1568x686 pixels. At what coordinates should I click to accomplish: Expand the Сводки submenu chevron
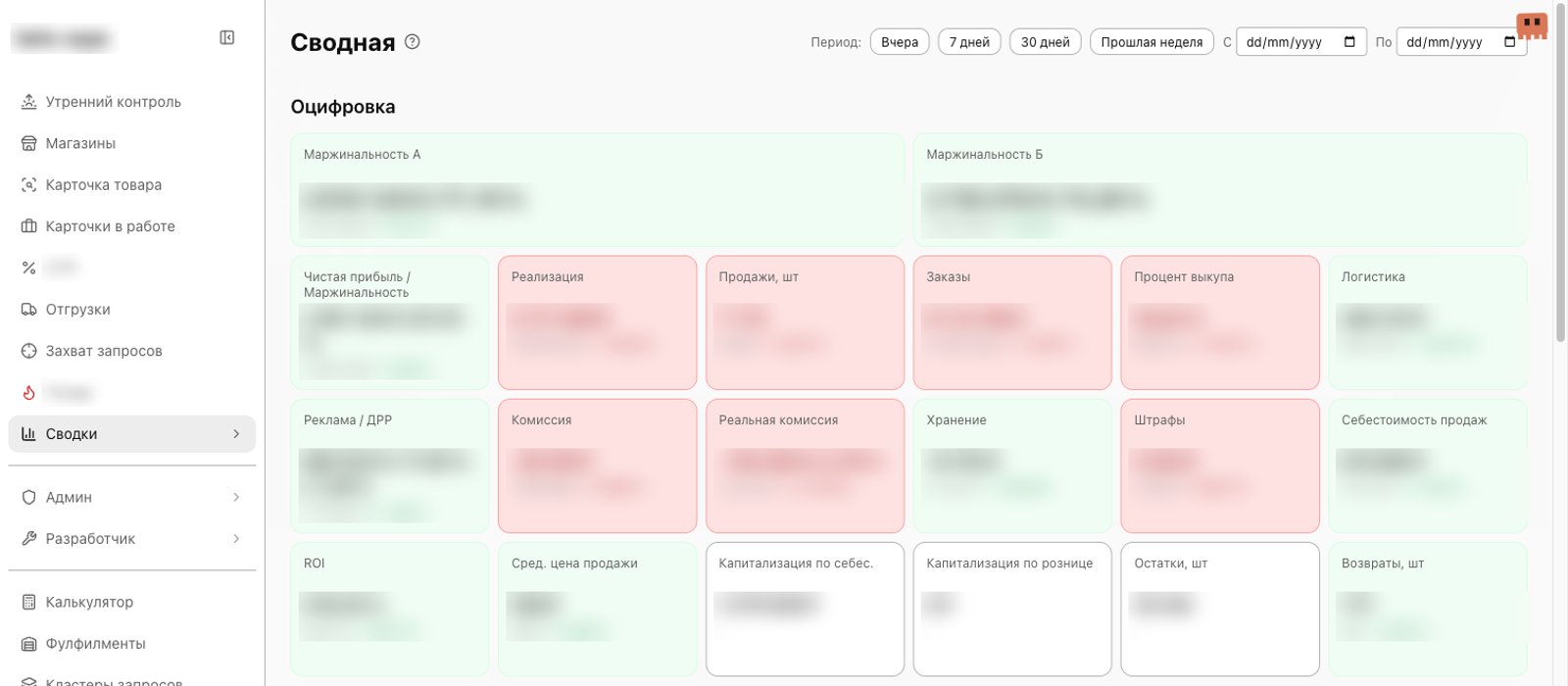pyautogui.click(x=236, y=433)
